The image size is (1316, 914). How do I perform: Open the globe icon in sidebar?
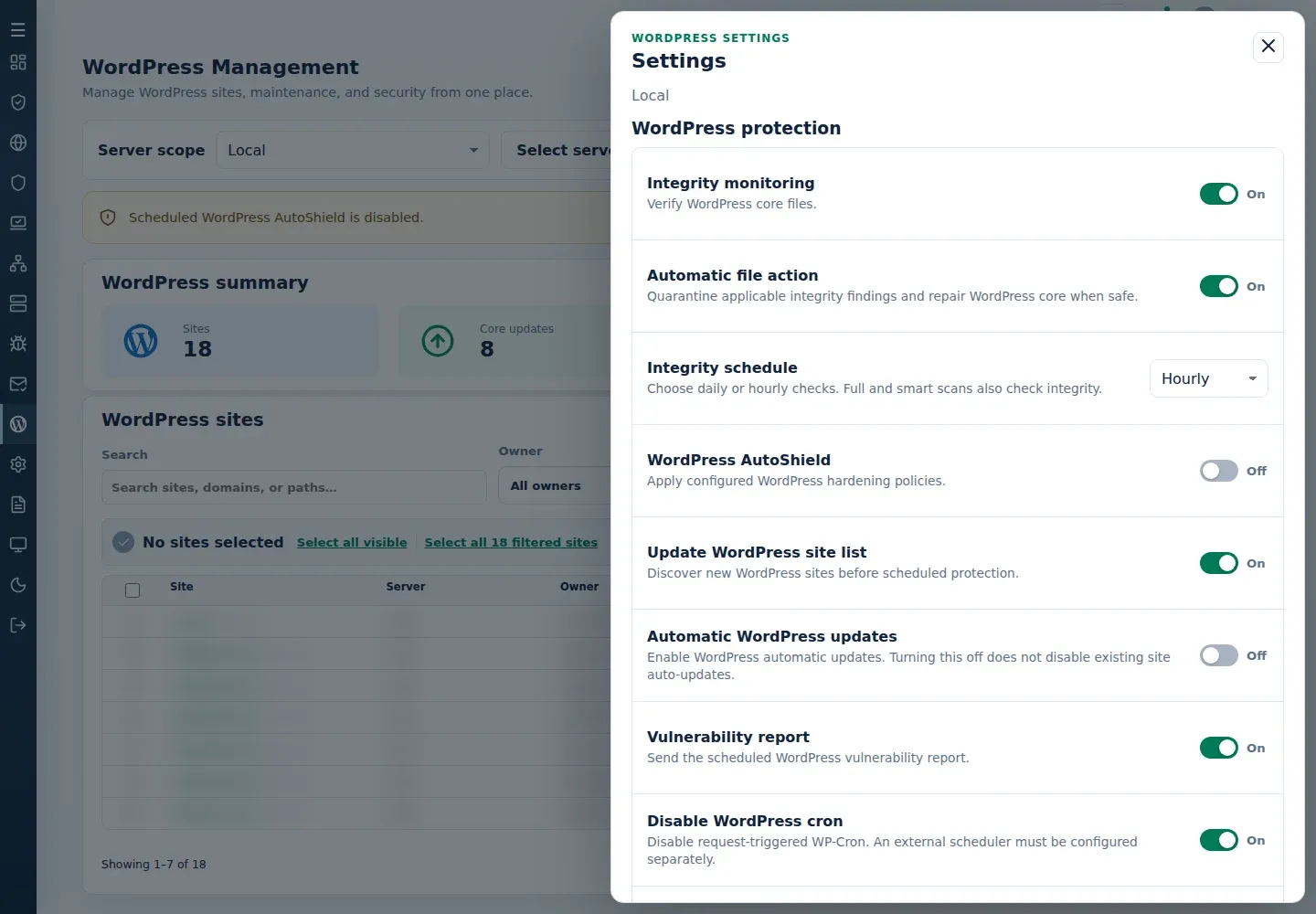[x=18, y=143]
